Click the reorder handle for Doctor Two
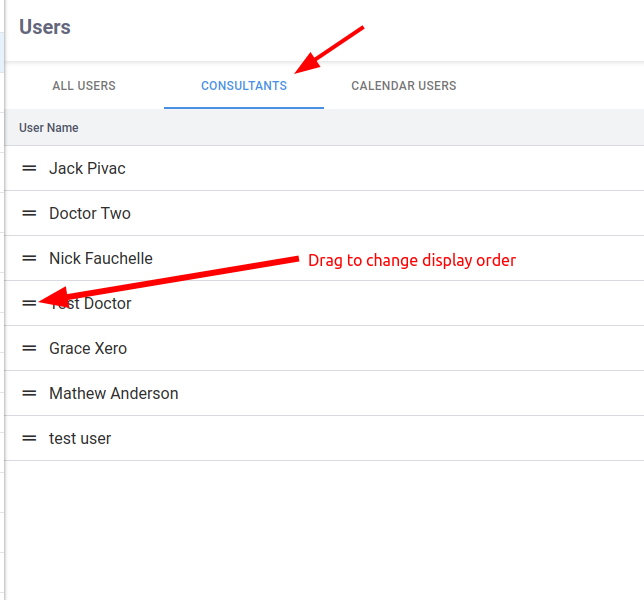 point(29,213)
